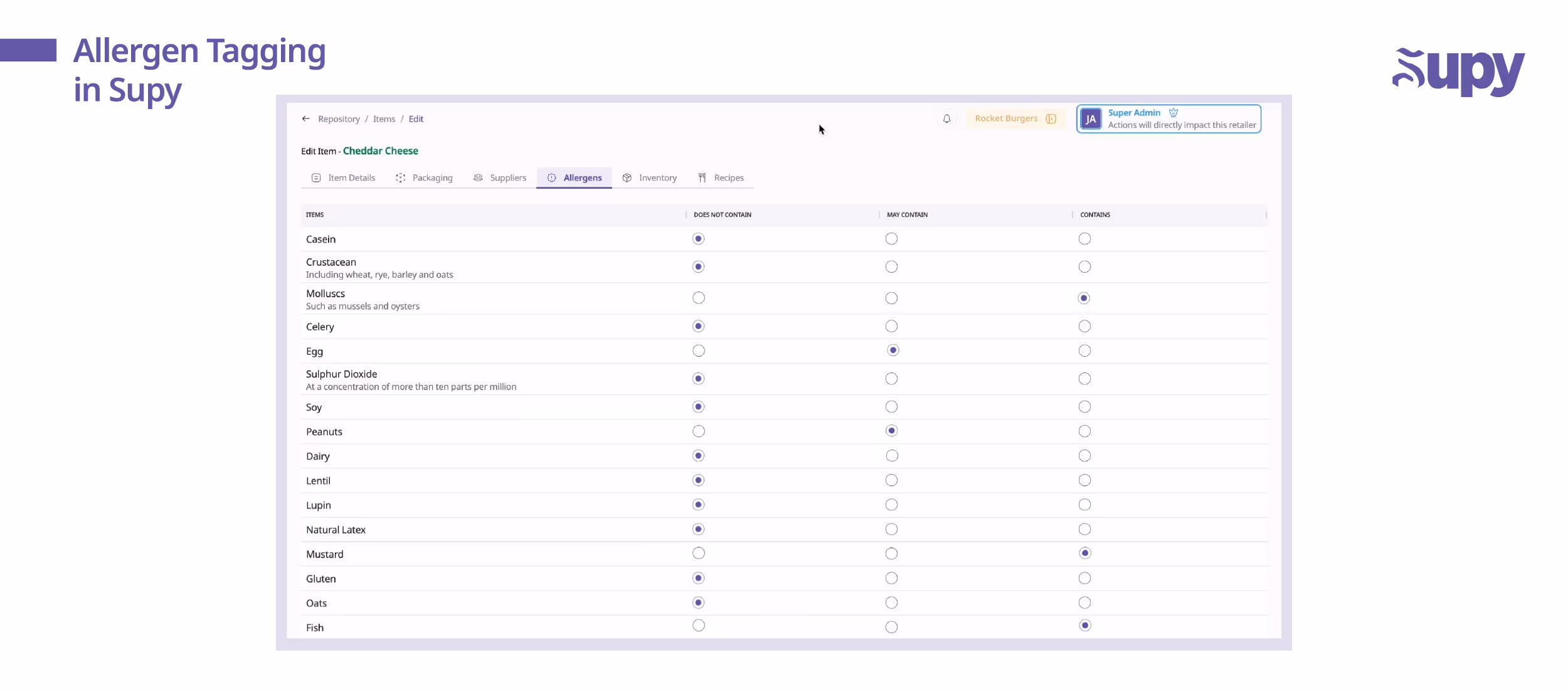The width and height of the screenshot is (1568, 692).
Task: Click the Super Admin crown icon
Action: click(x=1173, y=113)
